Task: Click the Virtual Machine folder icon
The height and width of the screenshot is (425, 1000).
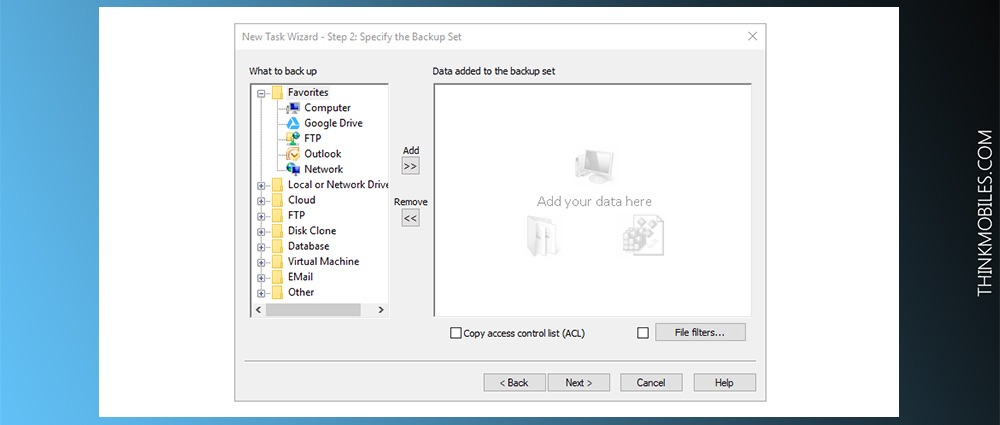Action: (277, 261)
